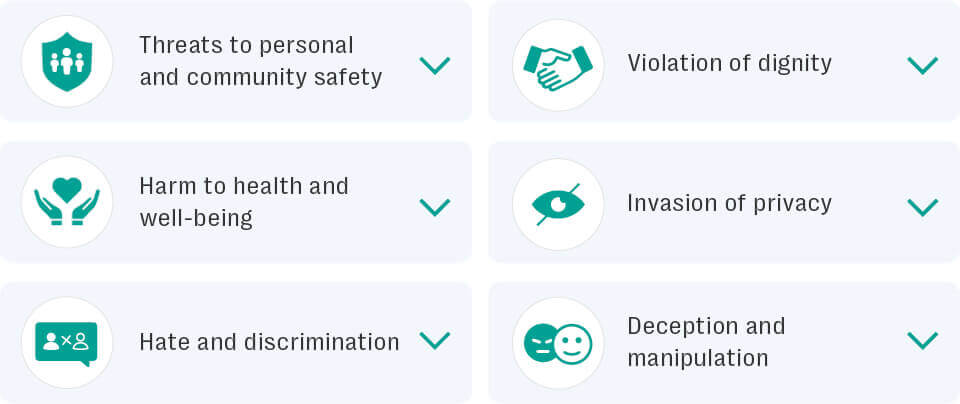
Task: Expand the Violation of dignity chevron
Action: point(921,66)
